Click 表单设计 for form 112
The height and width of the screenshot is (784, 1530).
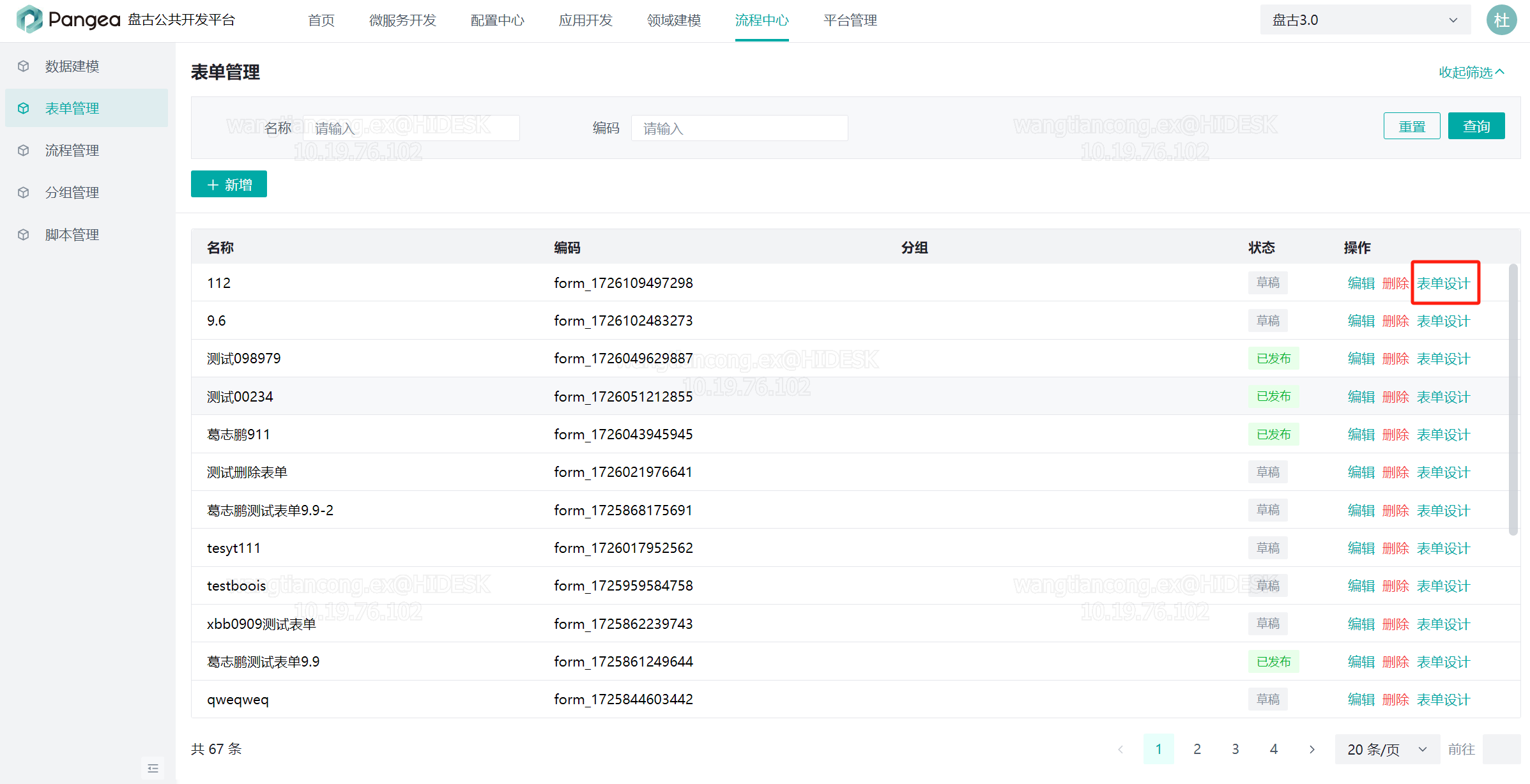pos(1444,283)
